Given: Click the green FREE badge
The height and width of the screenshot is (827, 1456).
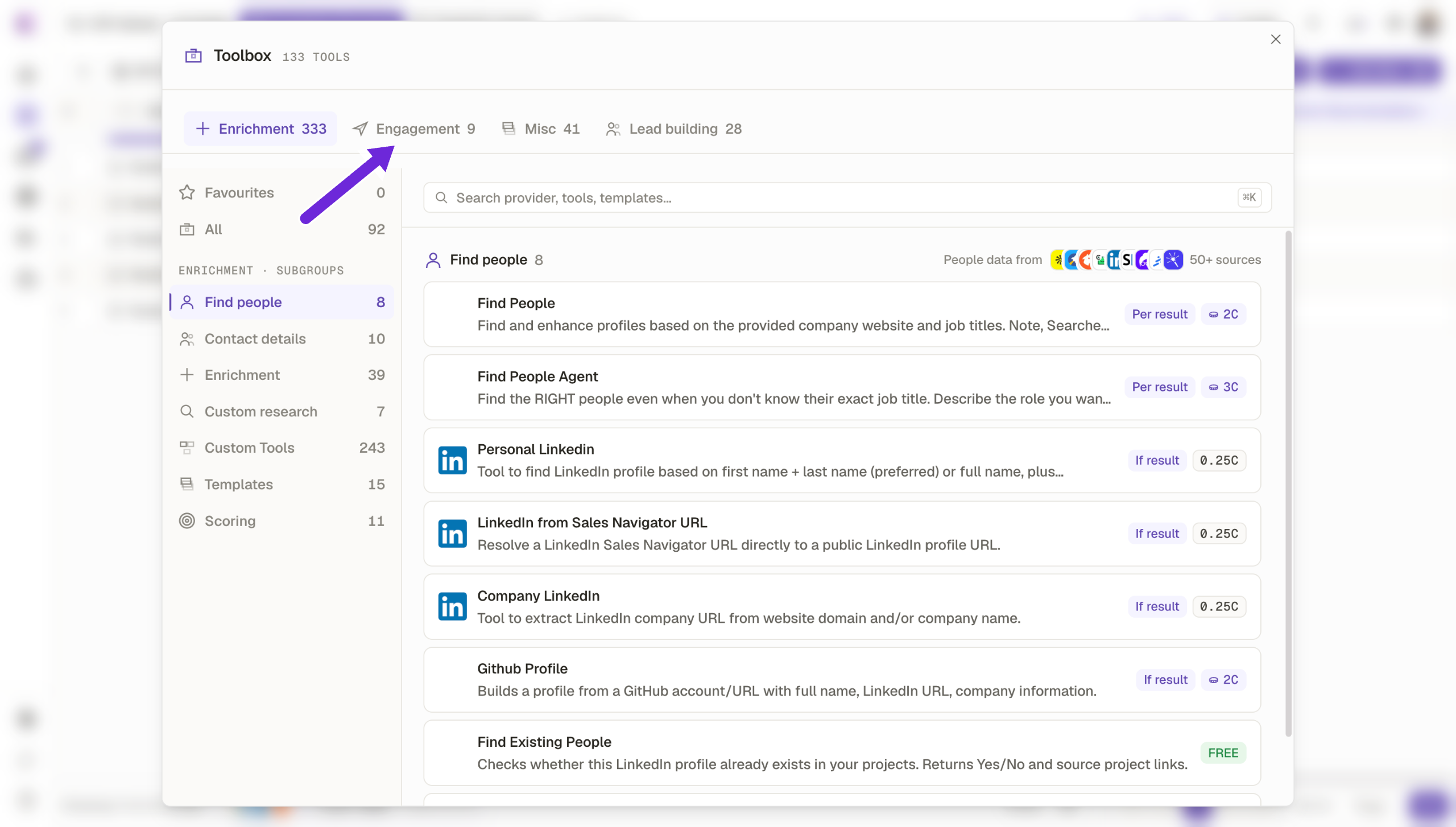Looking at the screenshot, I should [x=1223, y=753].
